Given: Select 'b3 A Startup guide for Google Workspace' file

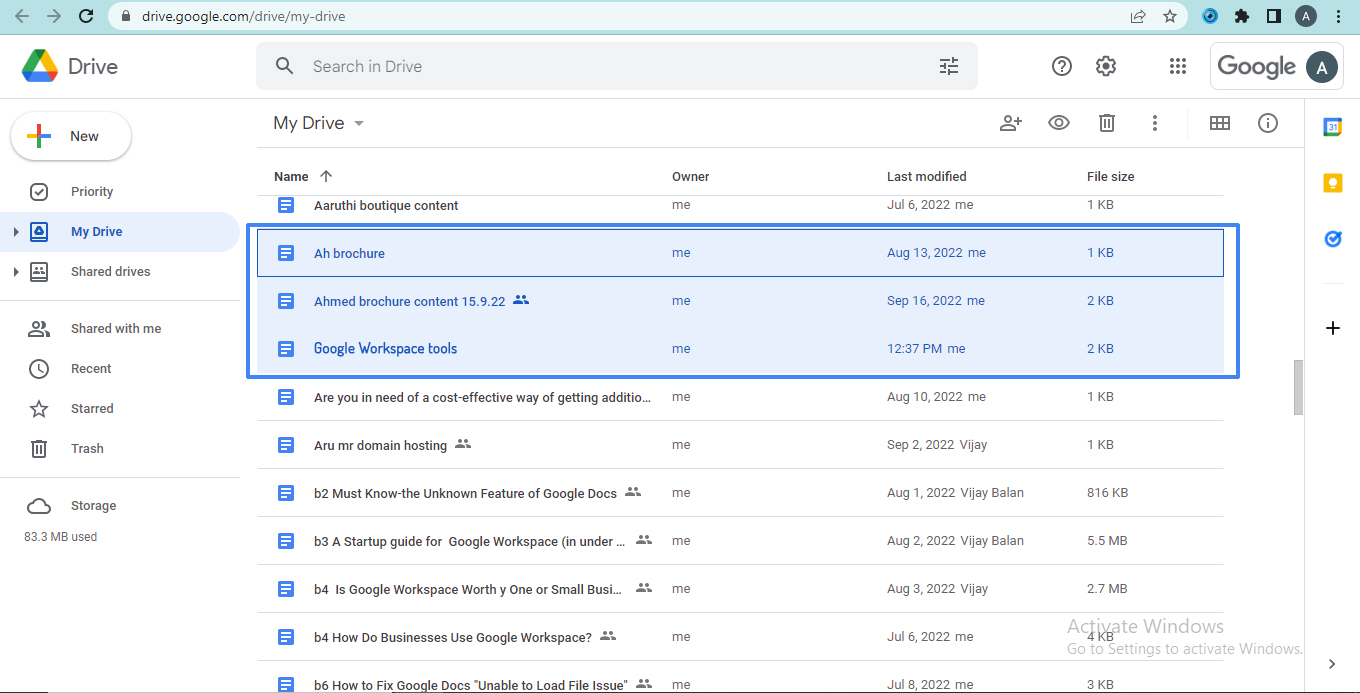Looking at the screenshot, I should (740, 541).
